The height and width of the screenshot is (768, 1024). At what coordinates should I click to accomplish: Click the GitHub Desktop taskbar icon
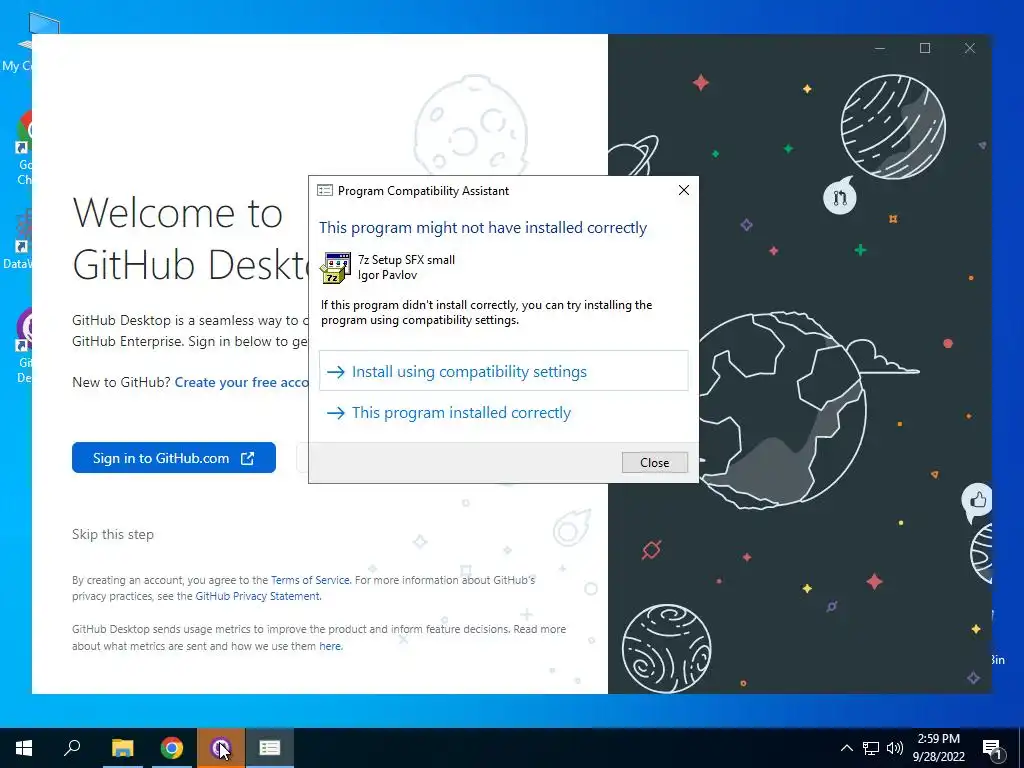point(221,748)
